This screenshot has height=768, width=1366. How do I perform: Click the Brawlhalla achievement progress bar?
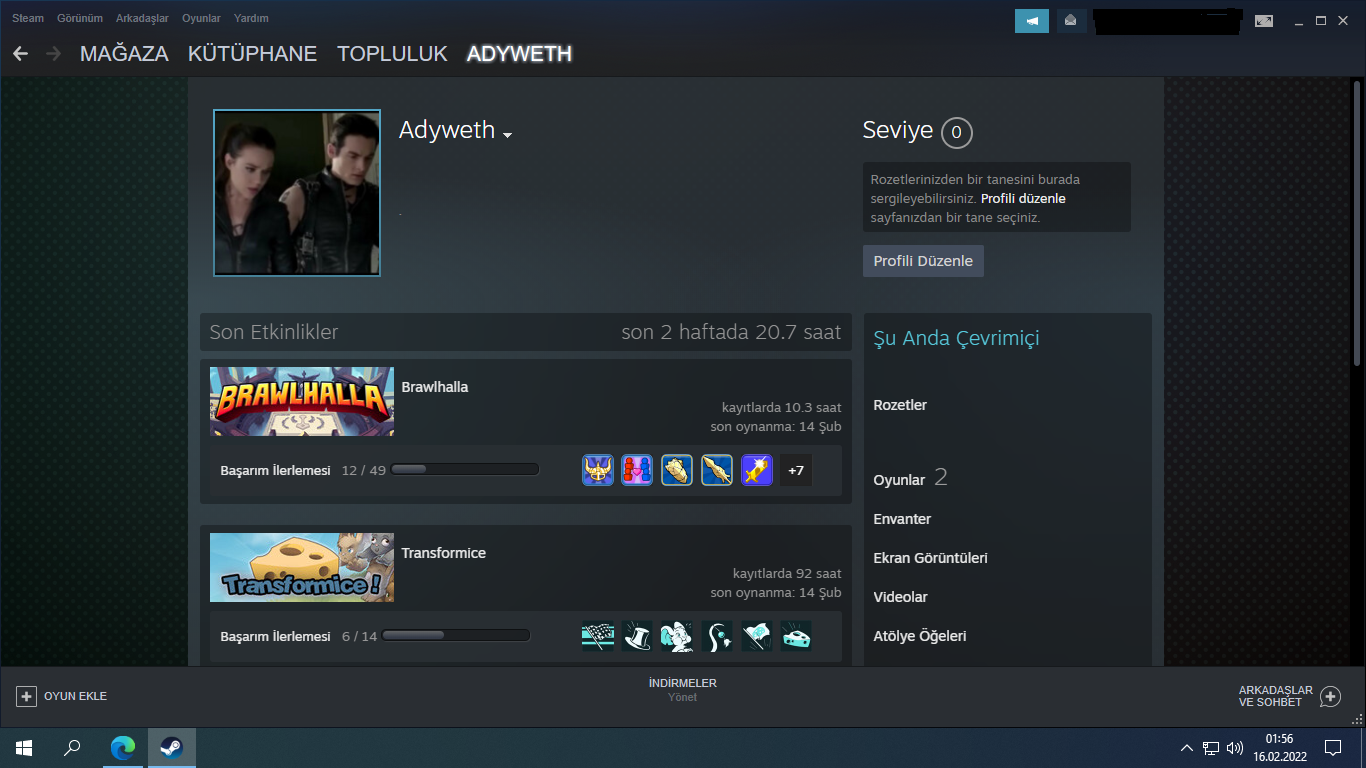(465, 469)
